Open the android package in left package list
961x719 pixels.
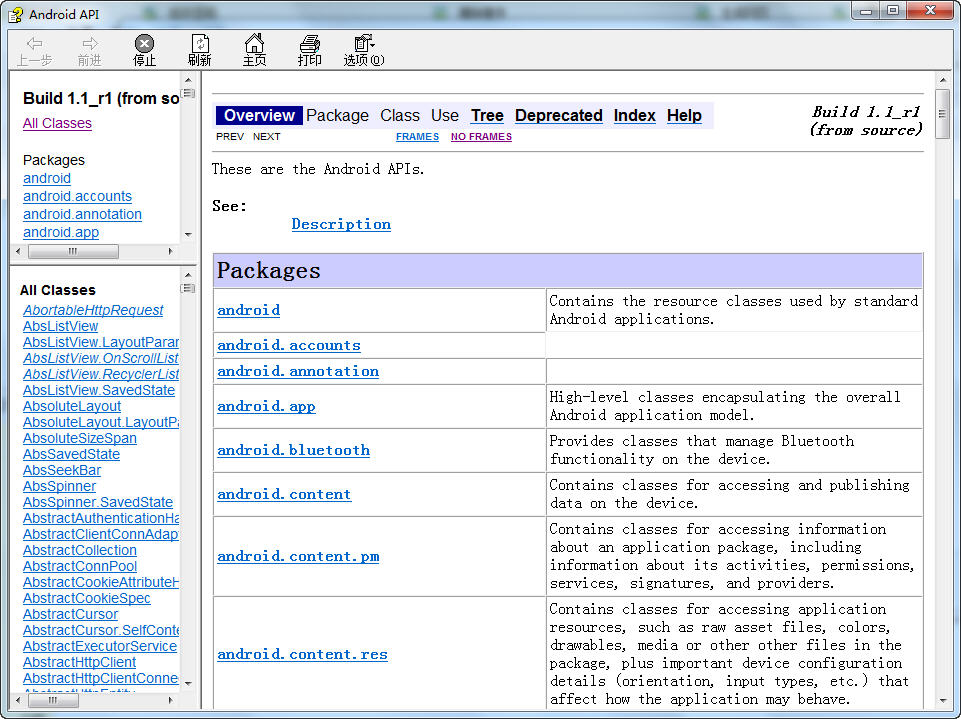(47, 178)
